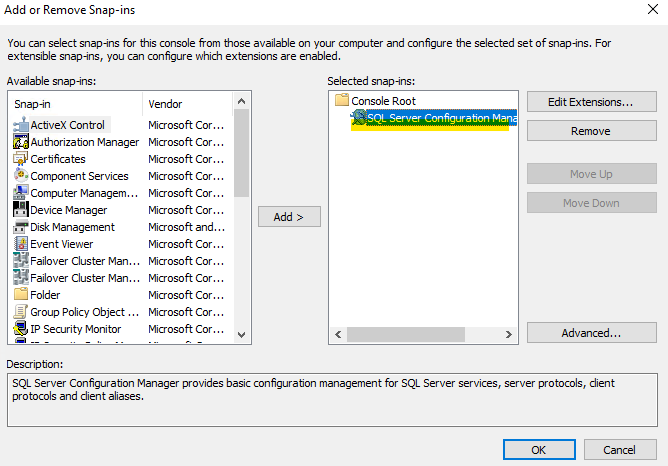This screenshot has height=466, width=668.
Task: Select Disk Management snap-in name
Action: [72, 227]
